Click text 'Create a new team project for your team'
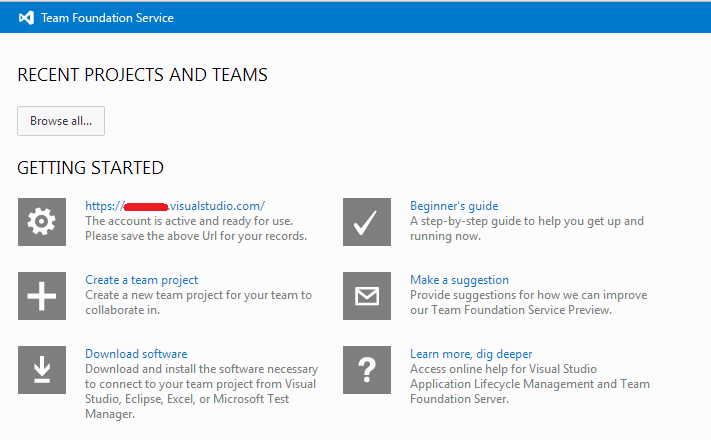Screen dimensions: 711x440 pyautogui.click(x=192, y=295)
